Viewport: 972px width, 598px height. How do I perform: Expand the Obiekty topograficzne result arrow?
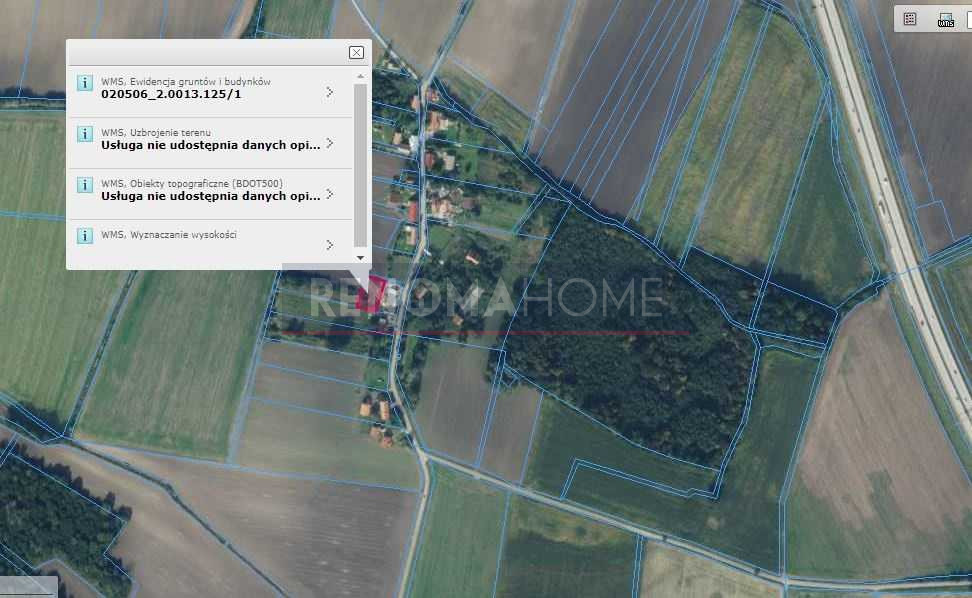click(x=330, y=194)
